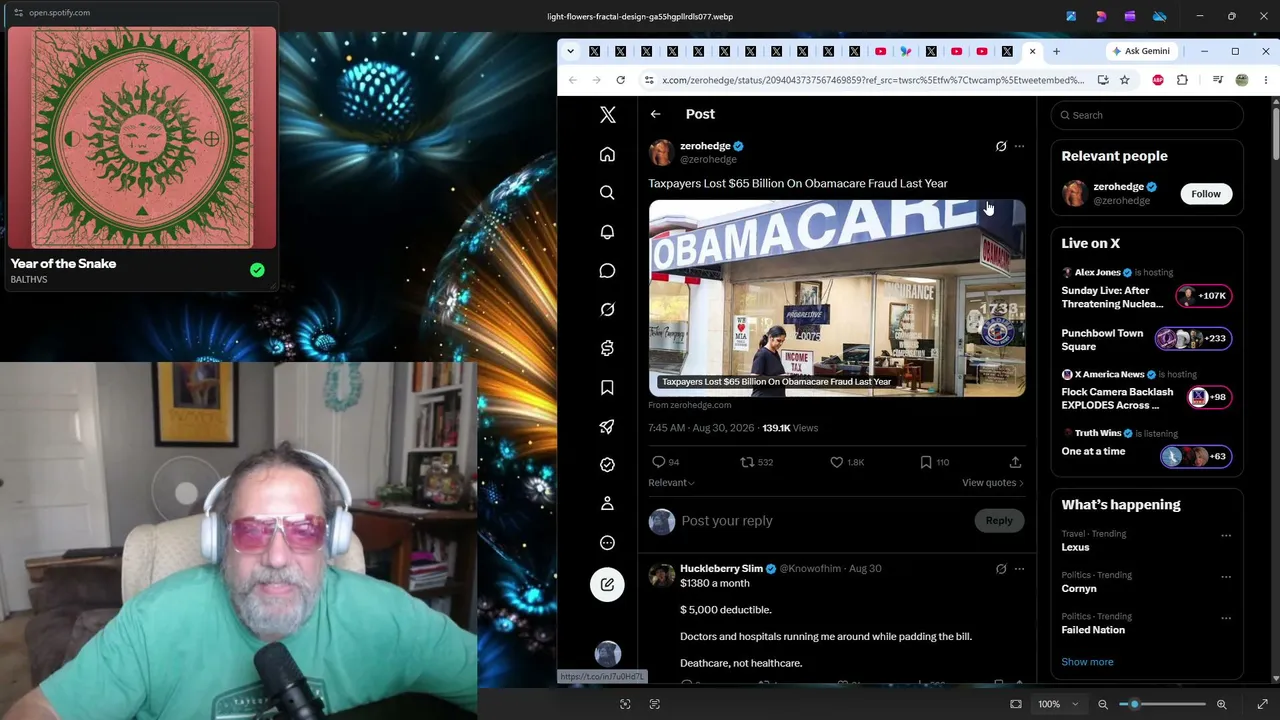Open the rocket icon in X sidebar
This screenshot has height=720, width=1280.
point(607,427)
